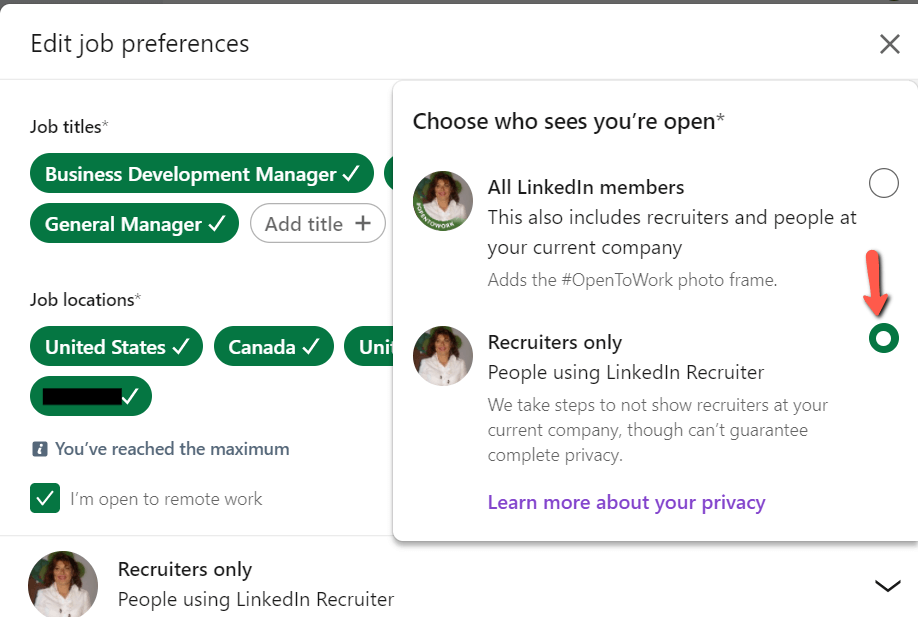The width and height of the screenshot is (918, 617).
Task: Click the partially hidden Uni location chip
Action: click(369, 347)
